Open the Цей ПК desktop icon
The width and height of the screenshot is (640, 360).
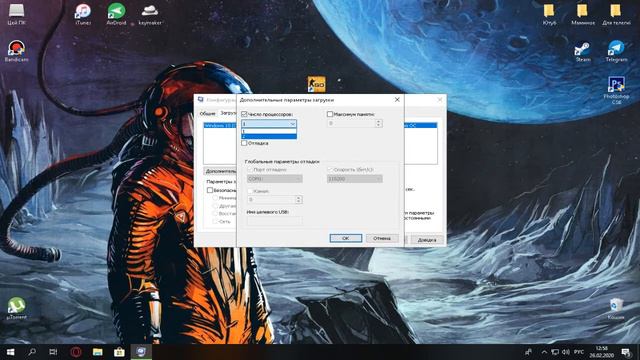click(16, 14)
